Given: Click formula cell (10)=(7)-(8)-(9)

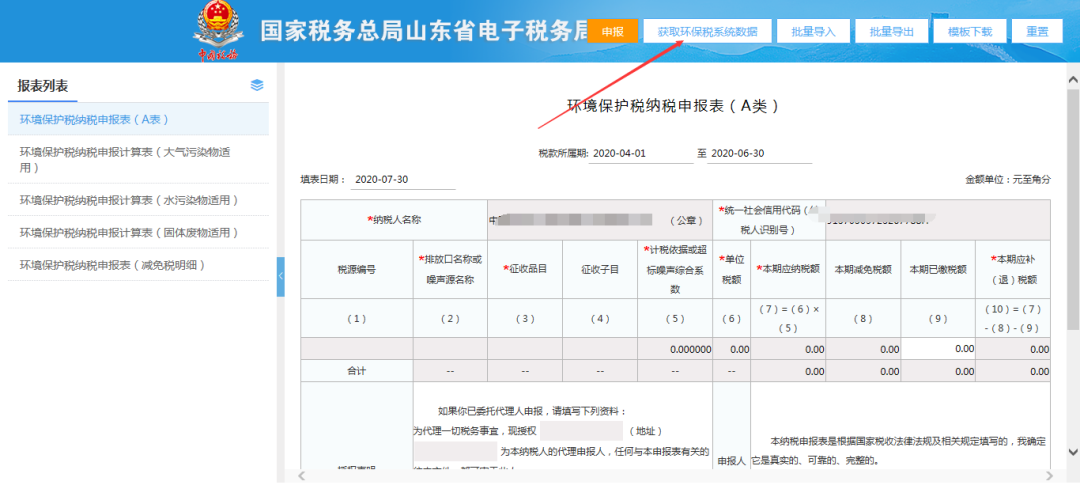Looking at the screenshot, I should (1013, 318).
